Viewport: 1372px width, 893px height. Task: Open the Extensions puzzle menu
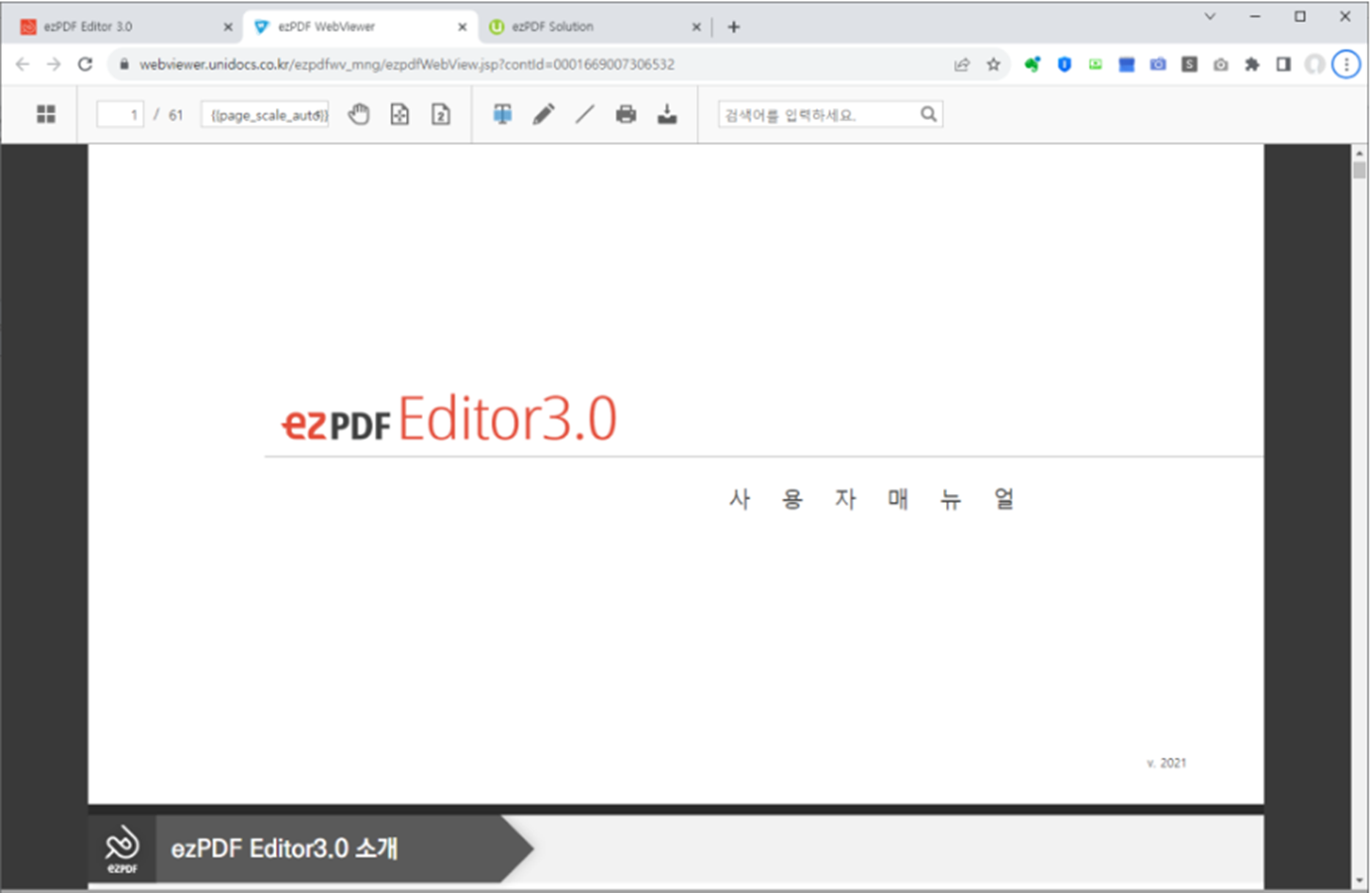[1252, 64]
